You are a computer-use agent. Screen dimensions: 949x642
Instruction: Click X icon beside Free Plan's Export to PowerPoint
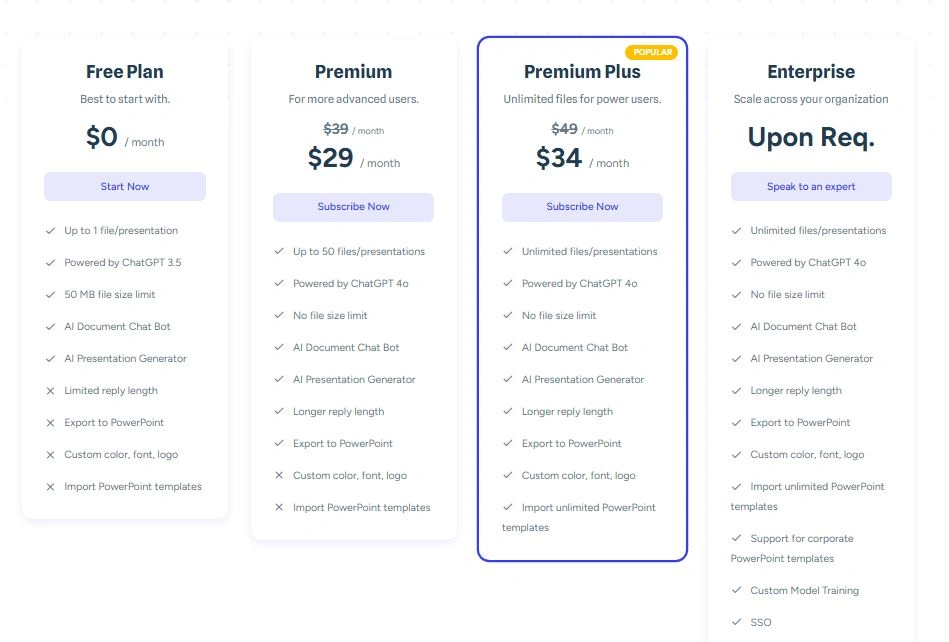[x=50, y=423]
